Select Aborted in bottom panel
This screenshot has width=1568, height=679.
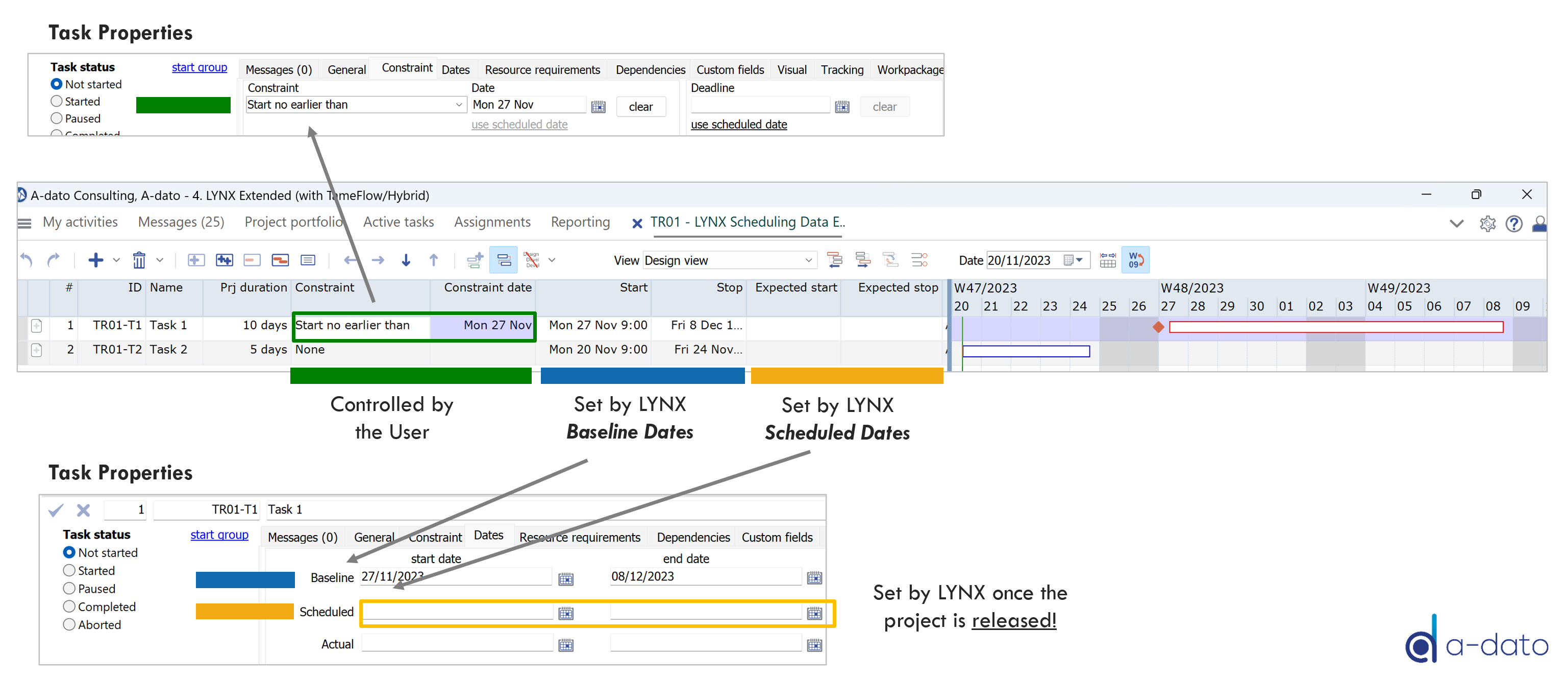coord(69,625)
